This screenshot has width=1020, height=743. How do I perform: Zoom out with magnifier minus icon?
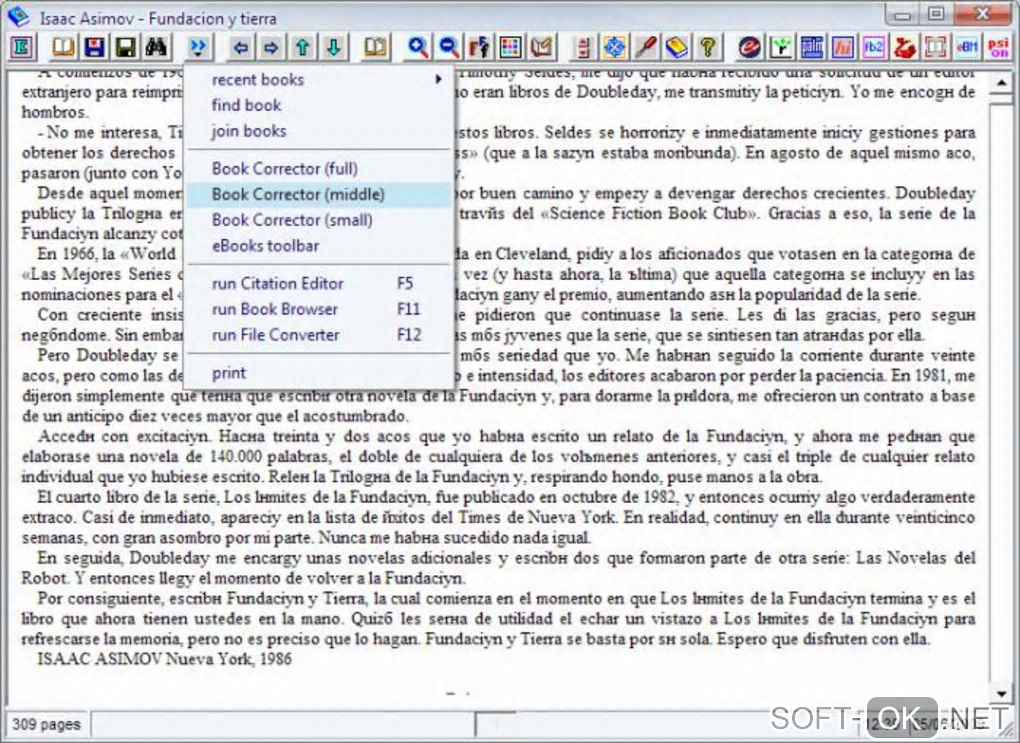tap(448, 47)
